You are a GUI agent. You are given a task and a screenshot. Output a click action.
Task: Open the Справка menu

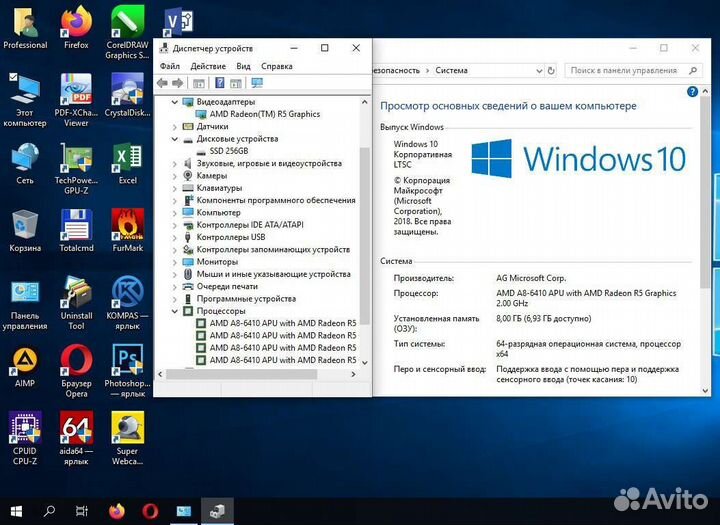click(277, 66)
